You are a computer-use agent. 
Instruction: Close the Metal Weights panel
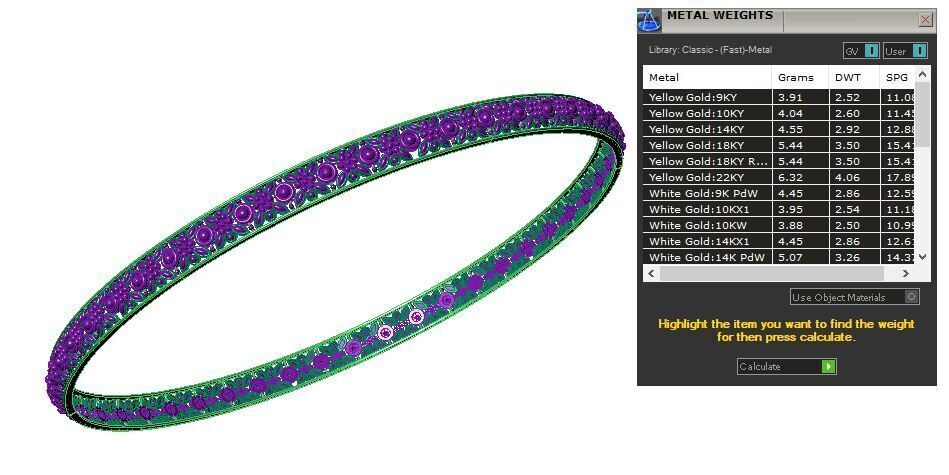[x=925, y=19]
